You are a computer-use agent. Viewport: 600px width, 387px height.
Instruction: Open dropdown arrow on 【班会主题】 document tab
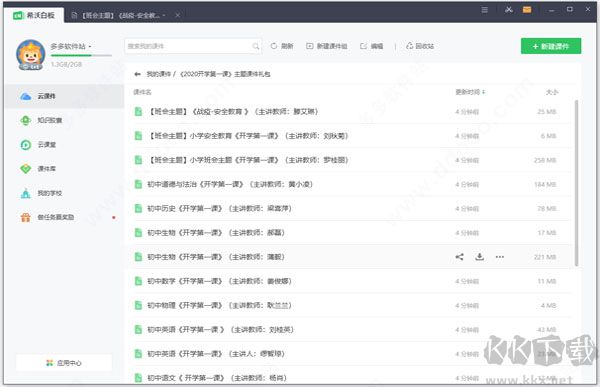pyautogui.click(x=164, y=15)
